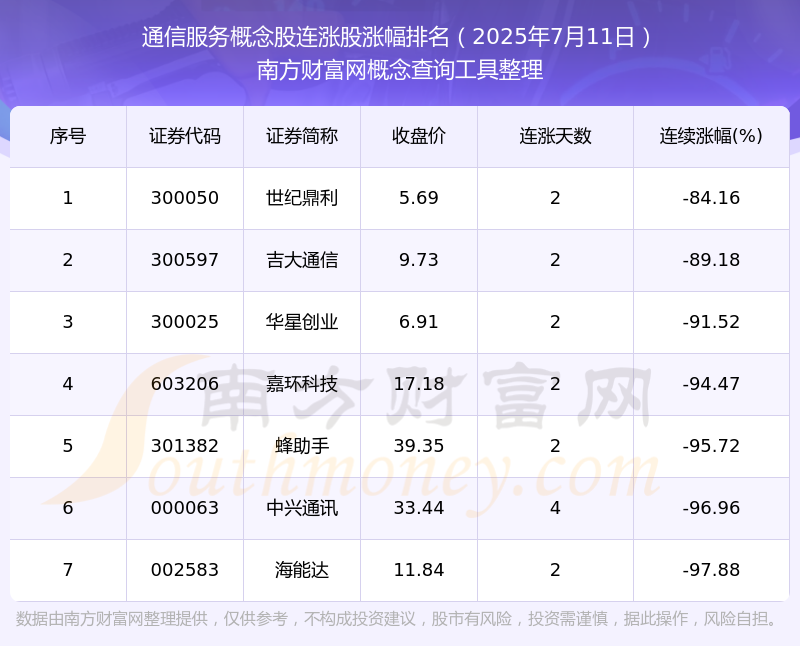
Task: Click closing price 6.91
Action: coord(419,322)
